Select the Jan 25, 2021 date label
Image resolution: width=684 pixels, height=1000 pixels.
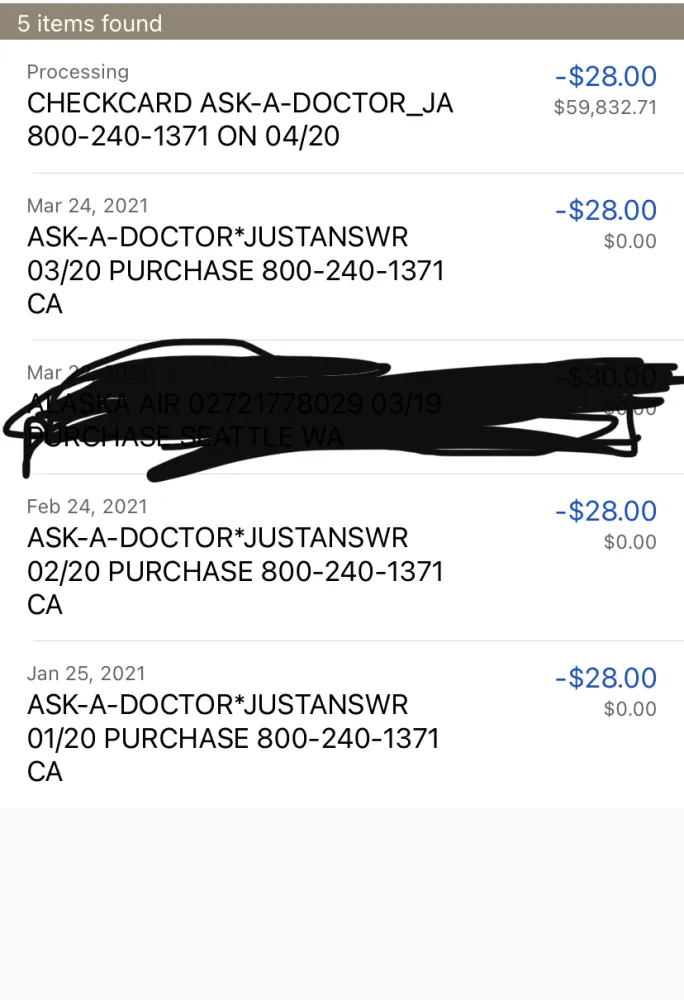pyautogui.click(x=87, y=674)
